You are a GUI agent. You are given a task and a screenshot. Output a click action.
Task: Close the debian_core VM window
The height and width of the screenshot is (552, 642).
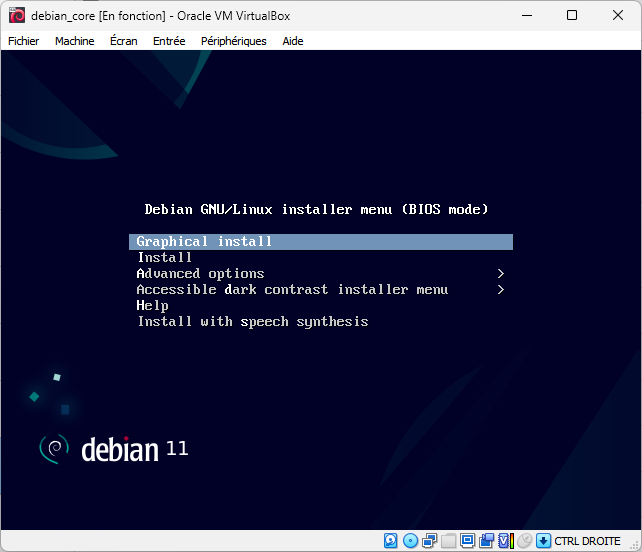pyautogui.click(x=618, y=16)
